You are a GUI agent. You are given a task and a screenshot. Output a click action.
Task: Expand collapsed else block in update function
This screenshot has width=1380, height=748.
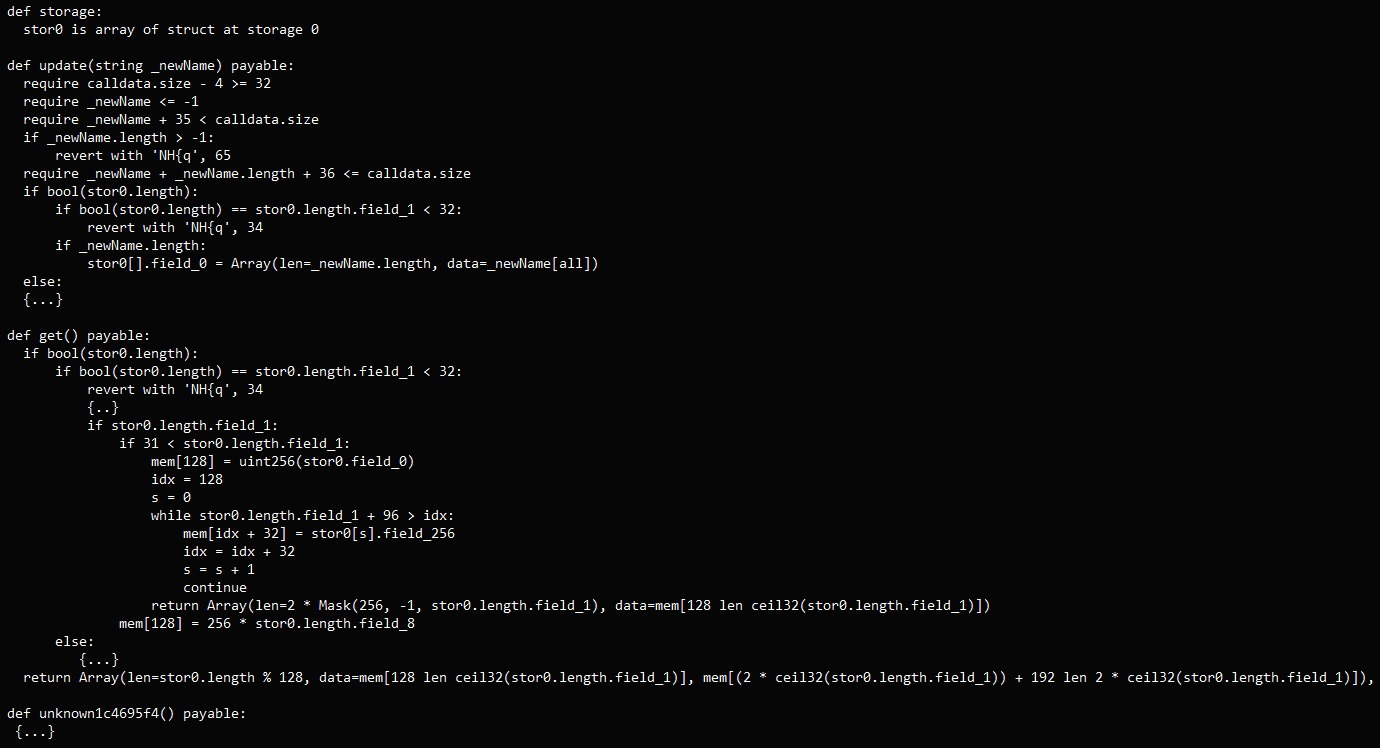pyautogui.click(x=43, y=300)
